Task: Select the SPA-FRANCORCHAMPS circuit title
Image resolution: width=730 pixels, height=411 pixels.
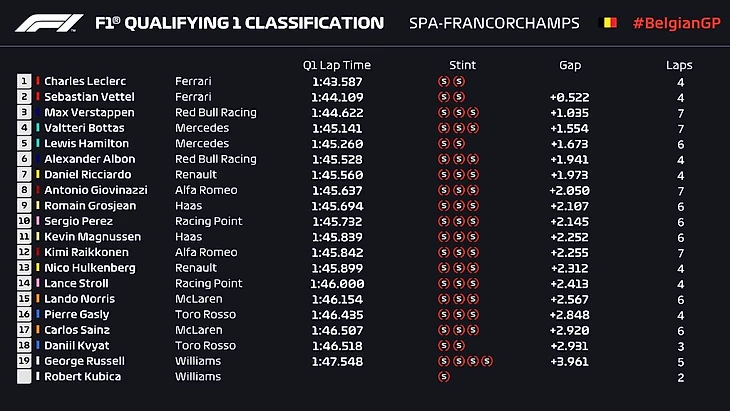Action: (x=496, y=23)
